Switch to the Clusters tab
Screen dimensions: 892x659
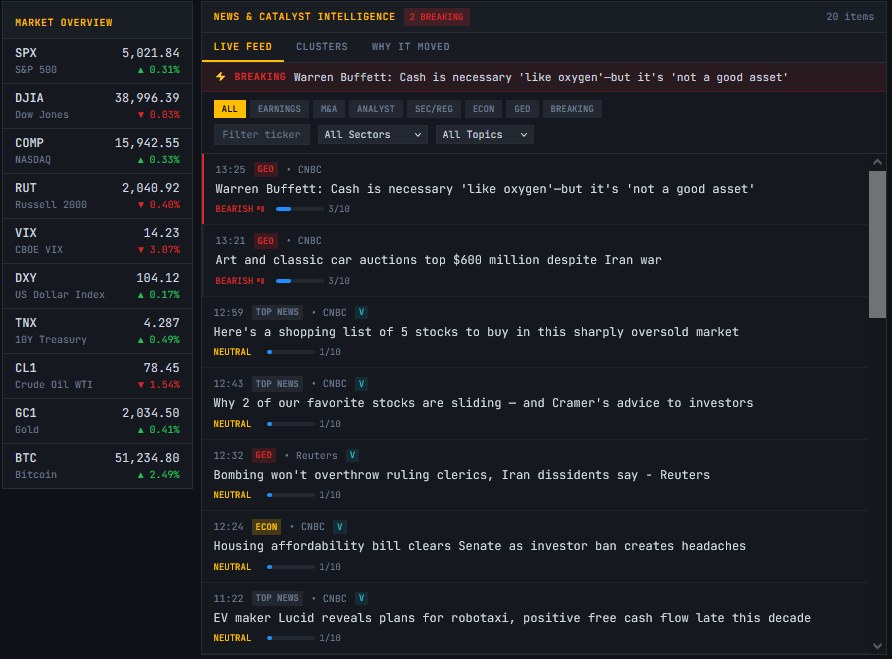coord(322,47)
